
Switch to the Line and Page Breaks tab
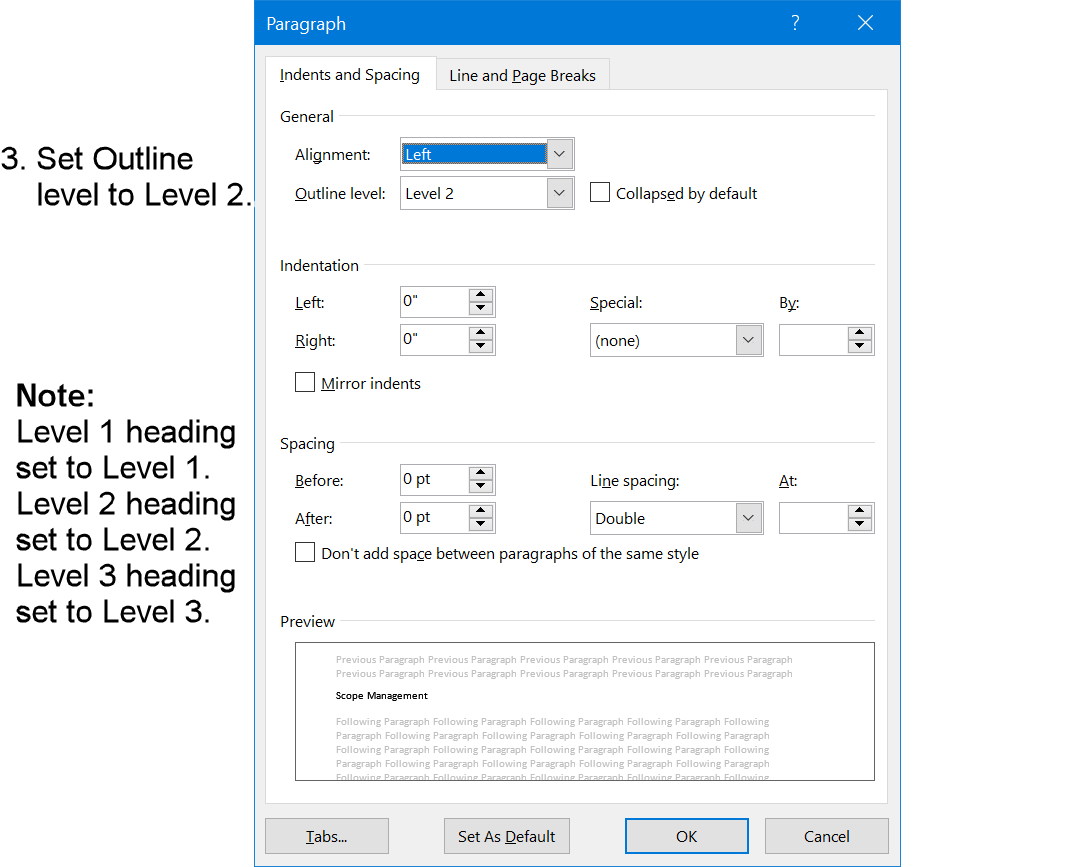[x=521, y=74]
